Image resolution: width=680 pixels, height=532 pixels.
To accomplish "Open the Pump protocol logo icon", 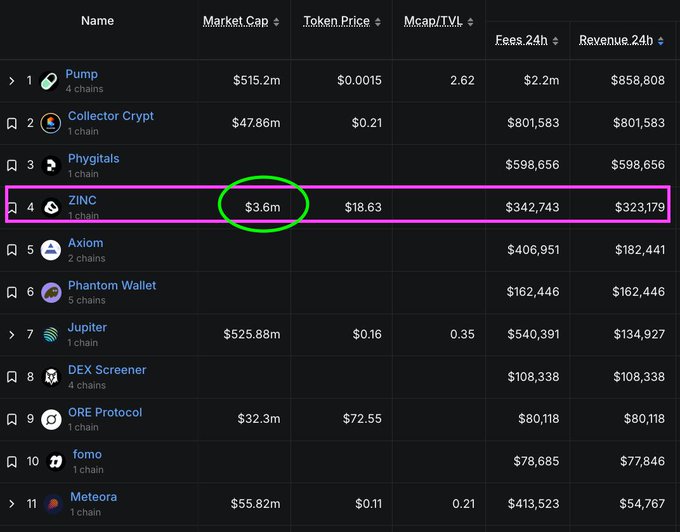I will [49, 81].
